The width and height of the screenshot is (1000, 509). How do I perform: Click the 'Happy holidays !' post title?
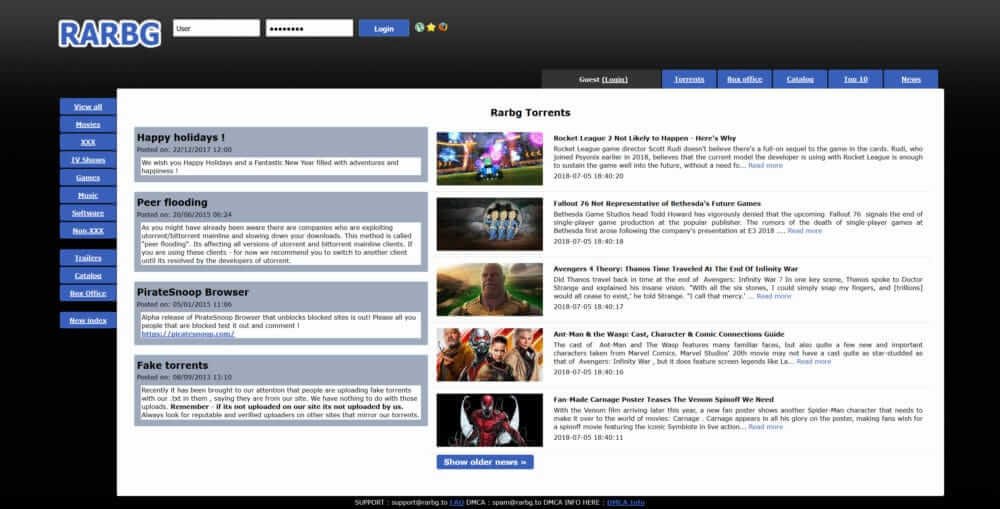(x=180, y=137)
